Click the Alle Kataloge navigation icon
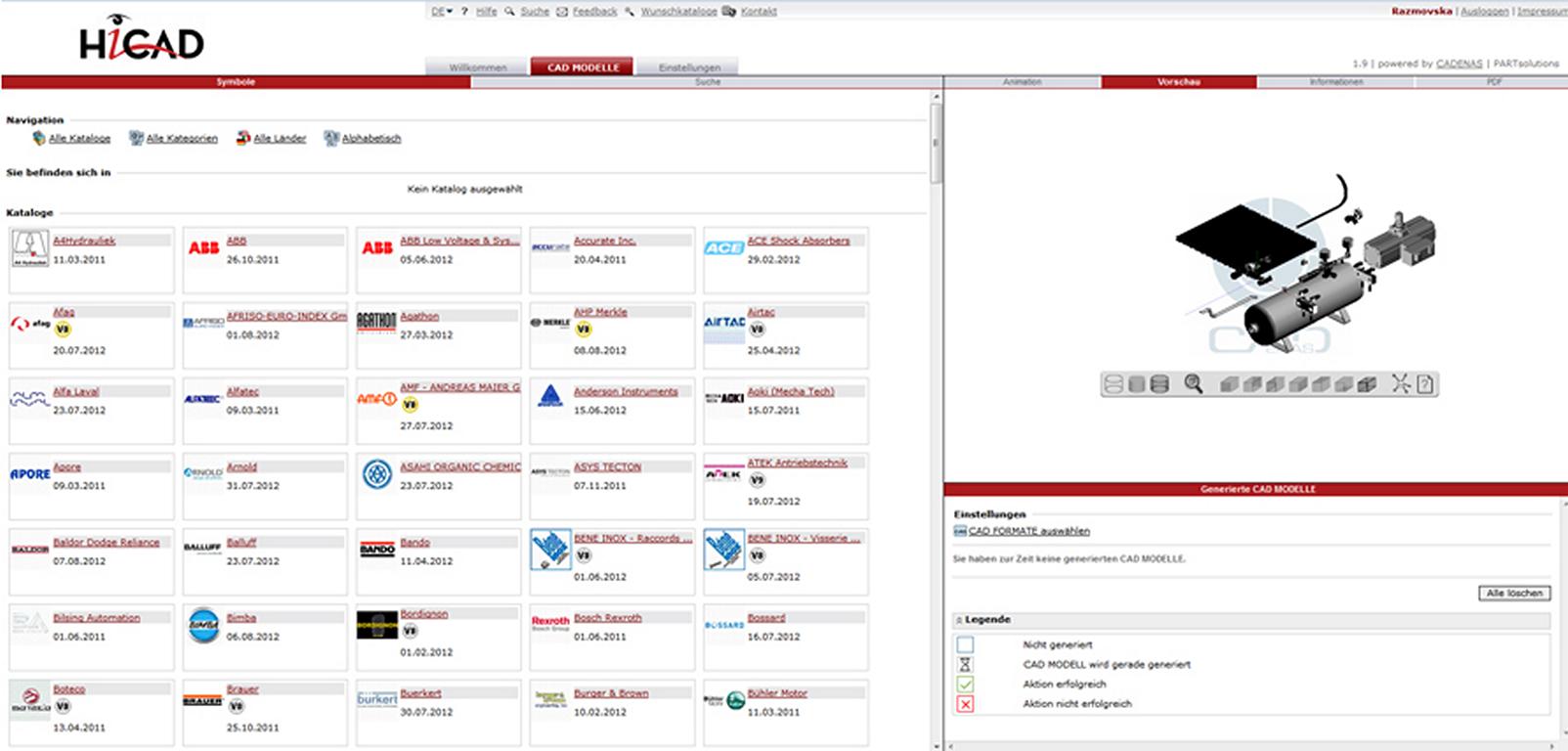The image size is (1568, 751). coord(39,138)
